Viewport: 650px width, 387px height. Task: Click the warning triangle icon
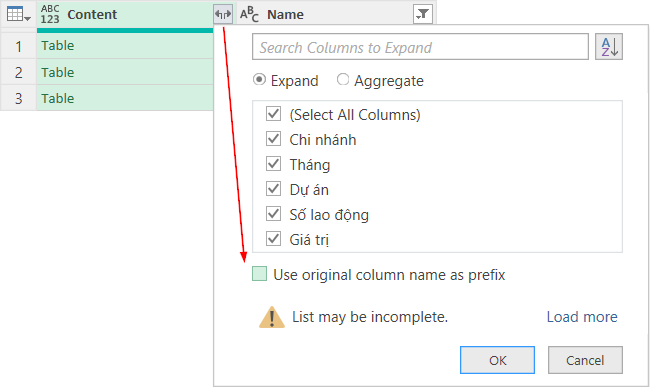(272, 317)
